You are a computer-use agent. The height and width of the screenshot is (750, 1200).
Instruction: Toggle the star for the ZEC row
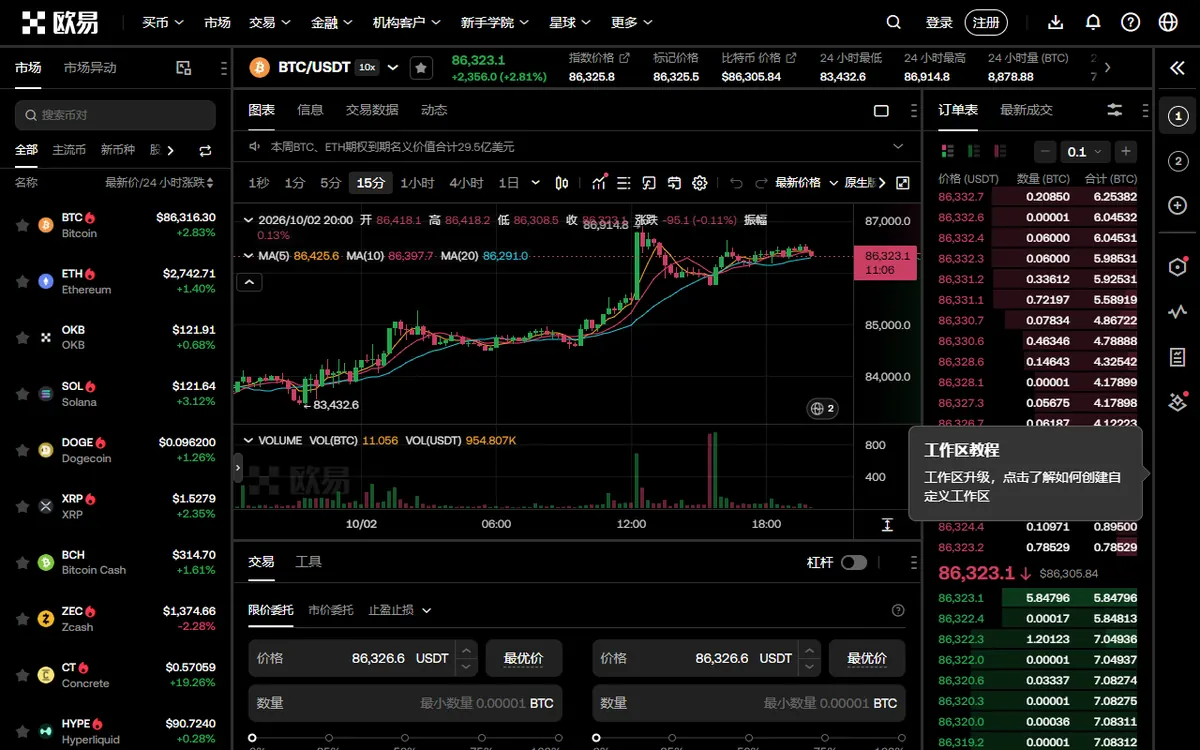tap(22, 619)
